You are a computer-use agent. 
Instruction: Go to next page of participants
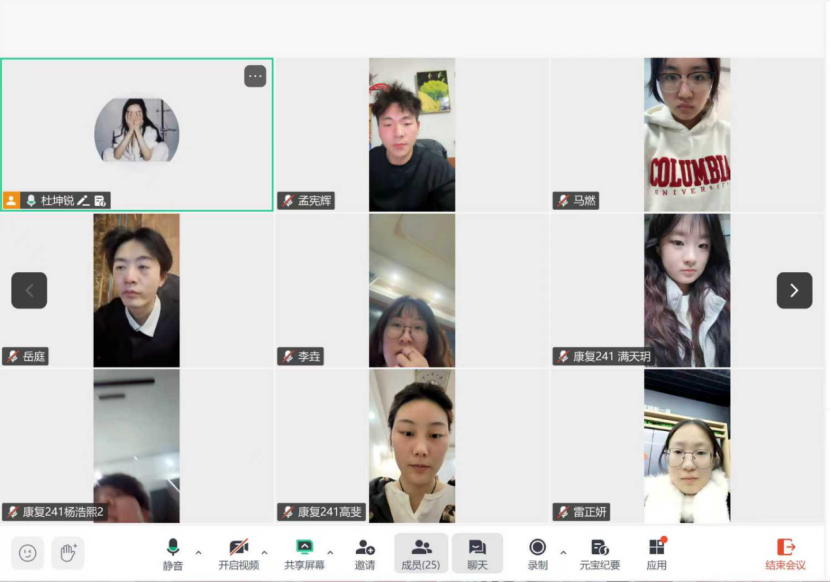click(x=794, y=290)
